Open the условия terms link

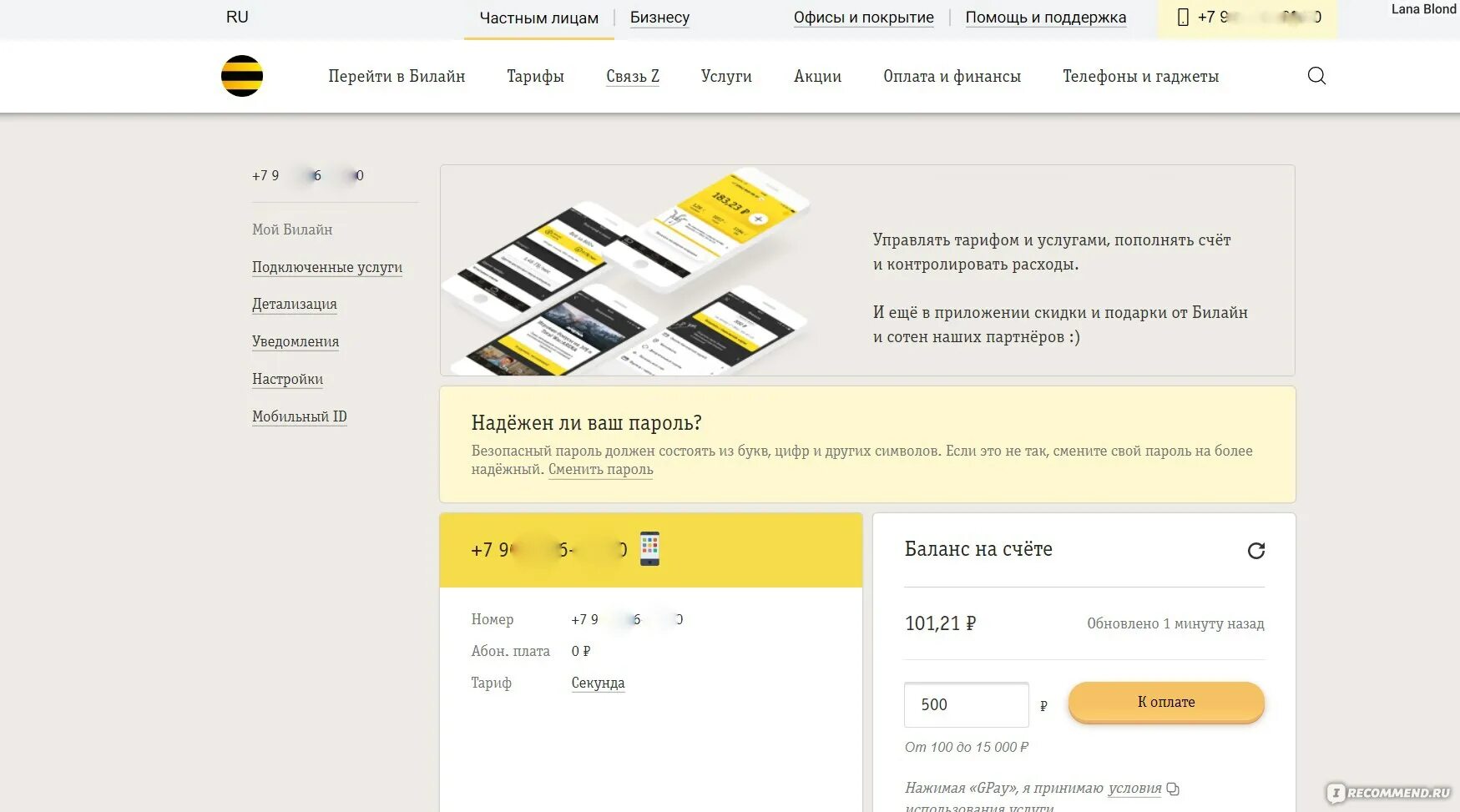click(1134, 788)
